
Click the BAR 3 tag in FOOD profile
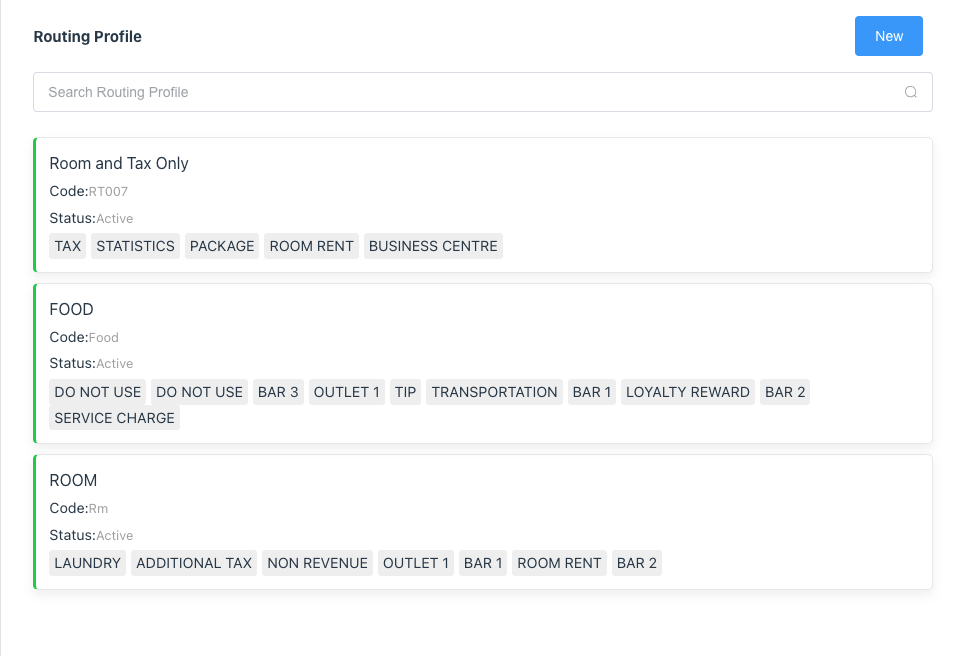tap(278, 392)
